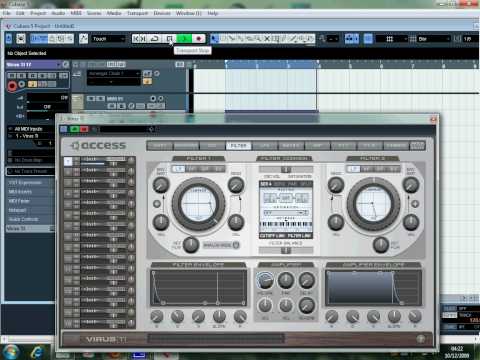
Task: Open the Transport menu
Action: click(x=137, y=13)
